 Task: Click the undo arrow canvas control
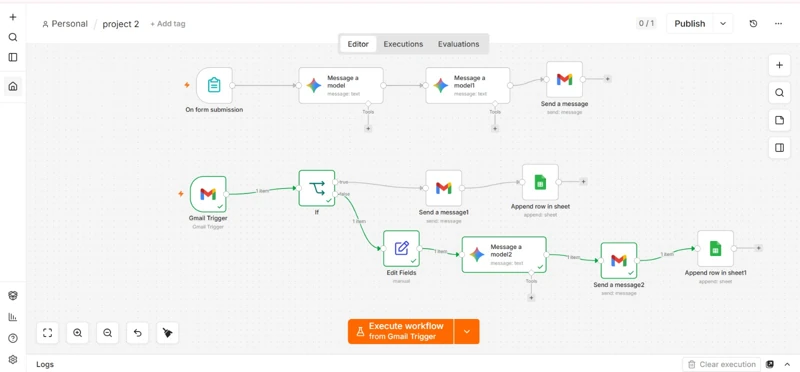137,333
